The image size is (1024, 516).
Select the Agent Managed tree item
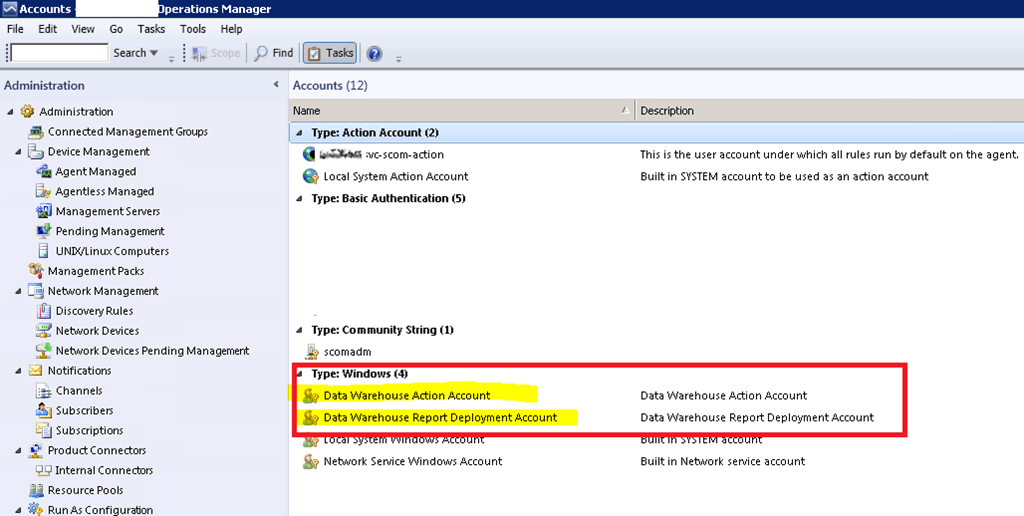pos(95,172)
